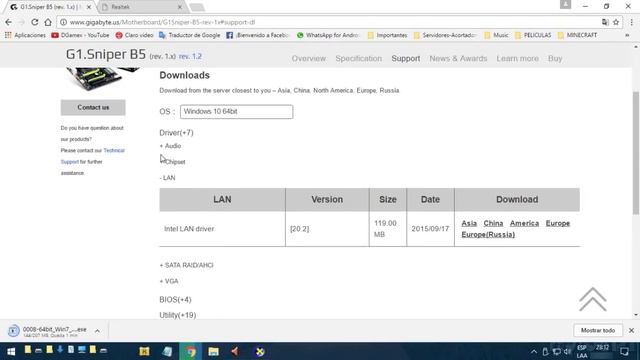Screen dimensions: 640x360
Task: Click the Mostrar todo downloads button
Action: 598,330
